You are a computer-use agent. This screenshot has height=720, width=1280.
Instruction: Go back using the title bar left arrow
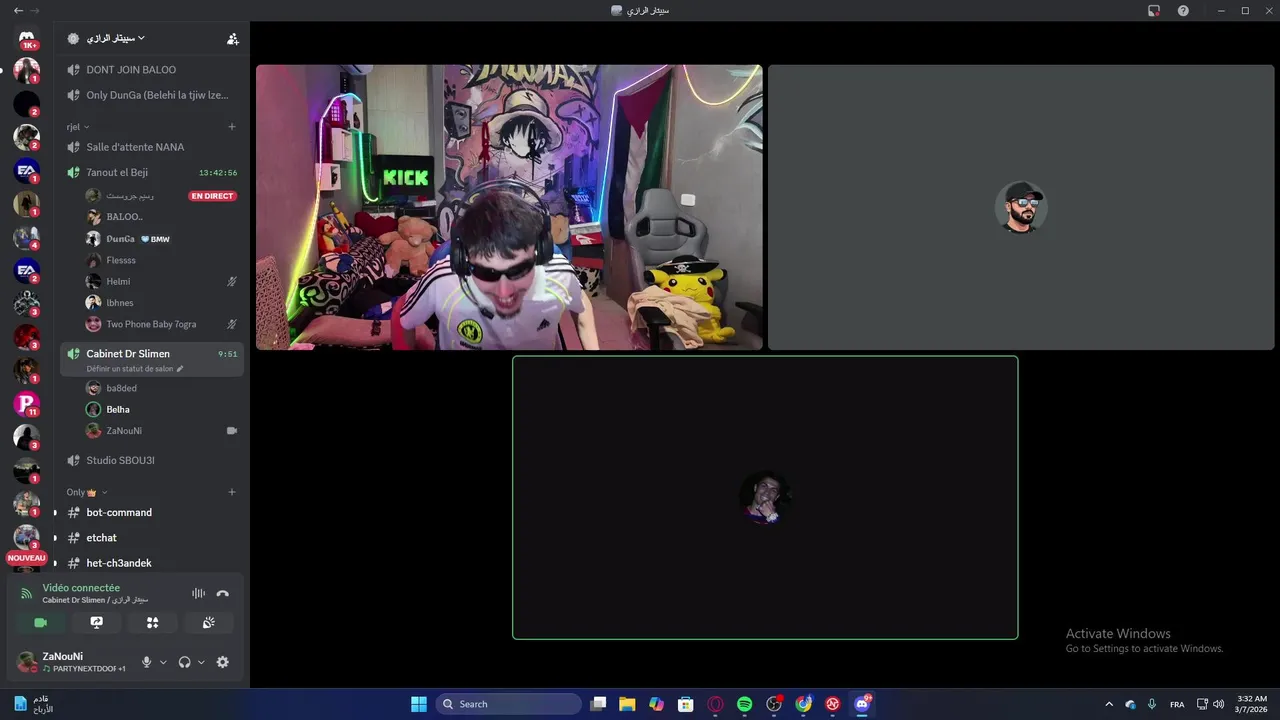pyautogui.click(x=18, y=10)
